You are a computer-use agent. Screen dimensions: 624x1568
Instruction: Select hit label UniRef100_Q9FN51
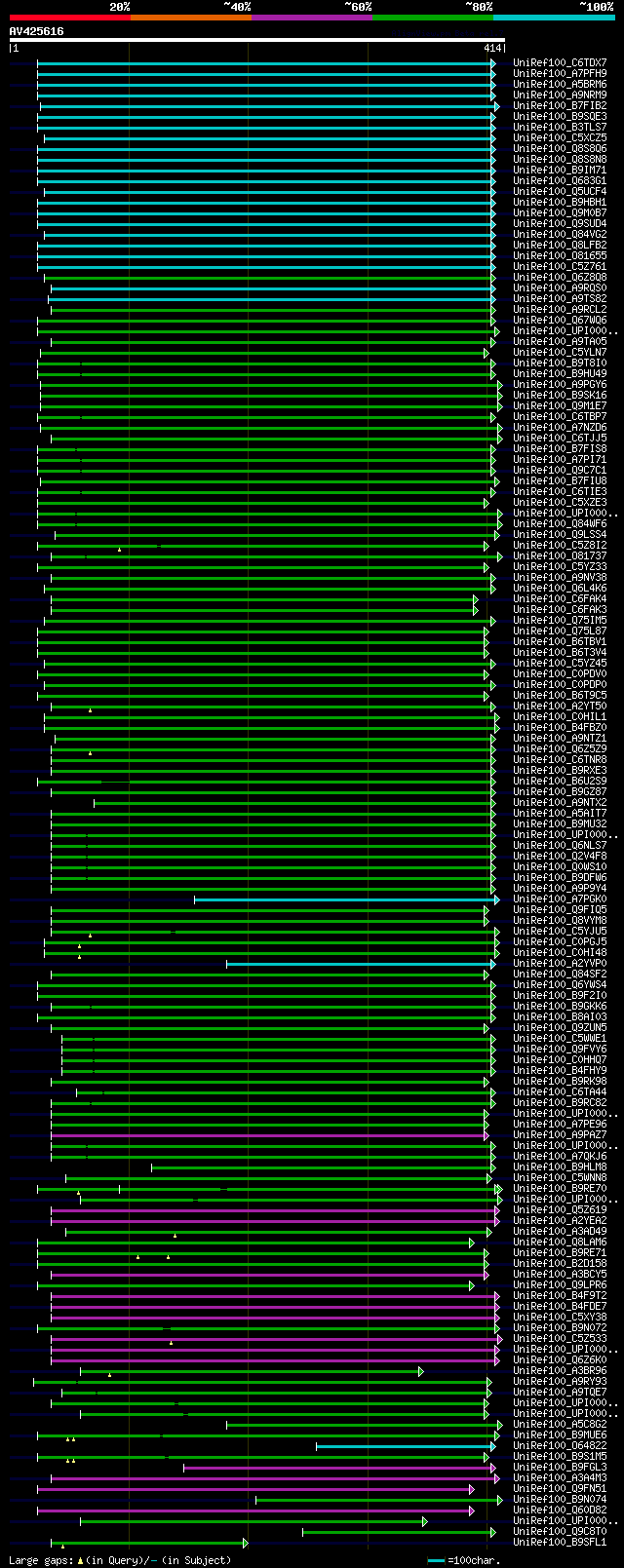point(560,1488)
